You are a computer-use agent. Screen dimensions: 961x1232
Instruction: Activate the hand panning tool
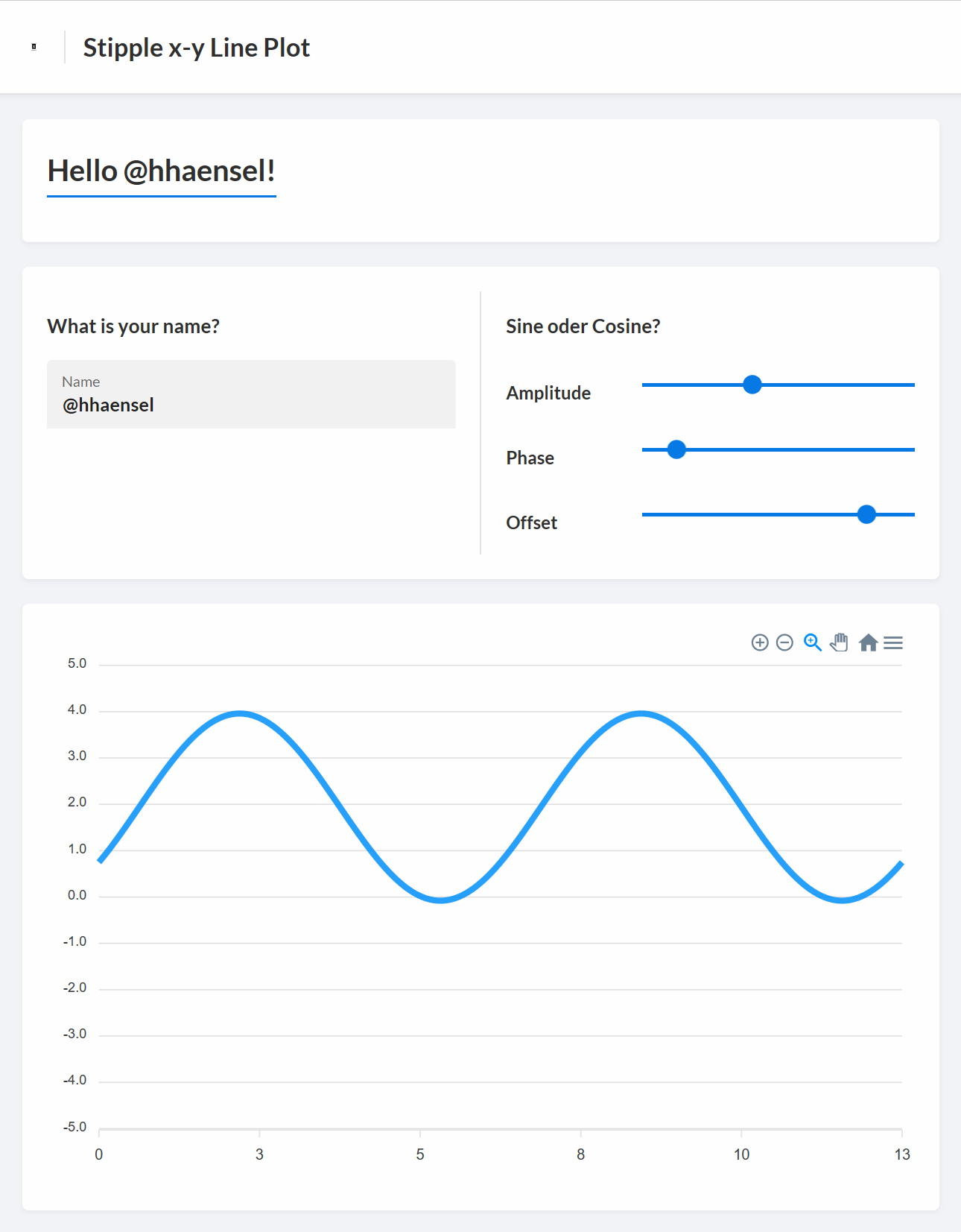point(840,642)
